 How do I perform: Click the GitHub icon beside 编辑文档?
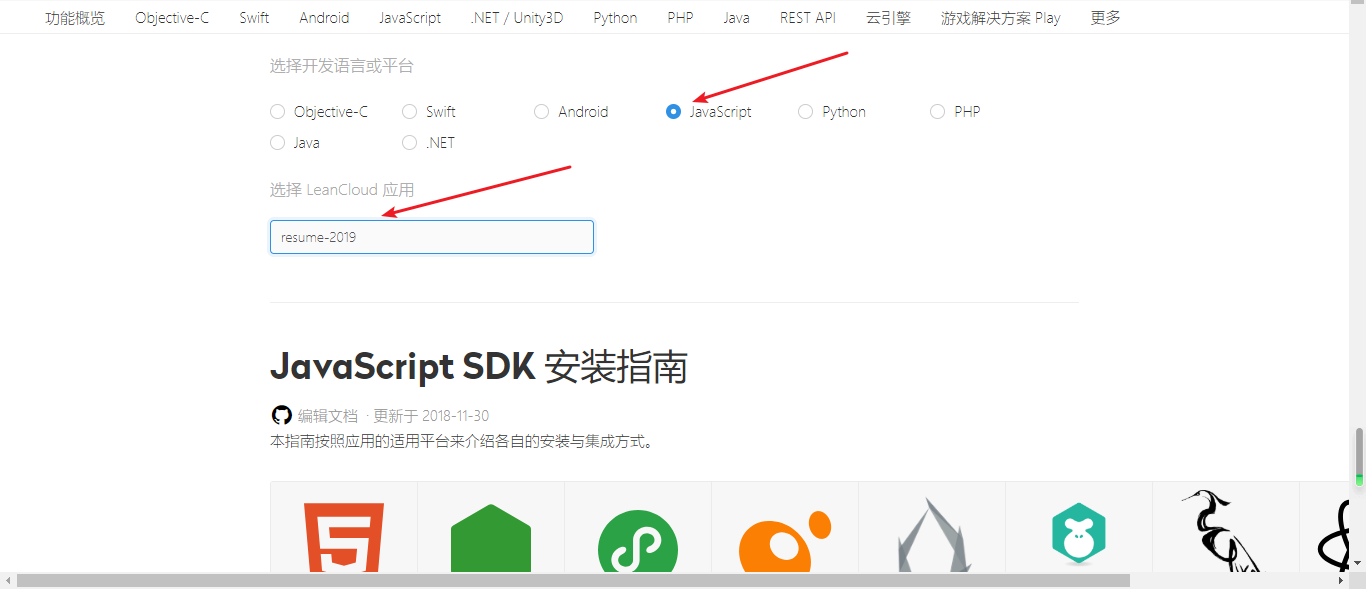coord(281,414)
